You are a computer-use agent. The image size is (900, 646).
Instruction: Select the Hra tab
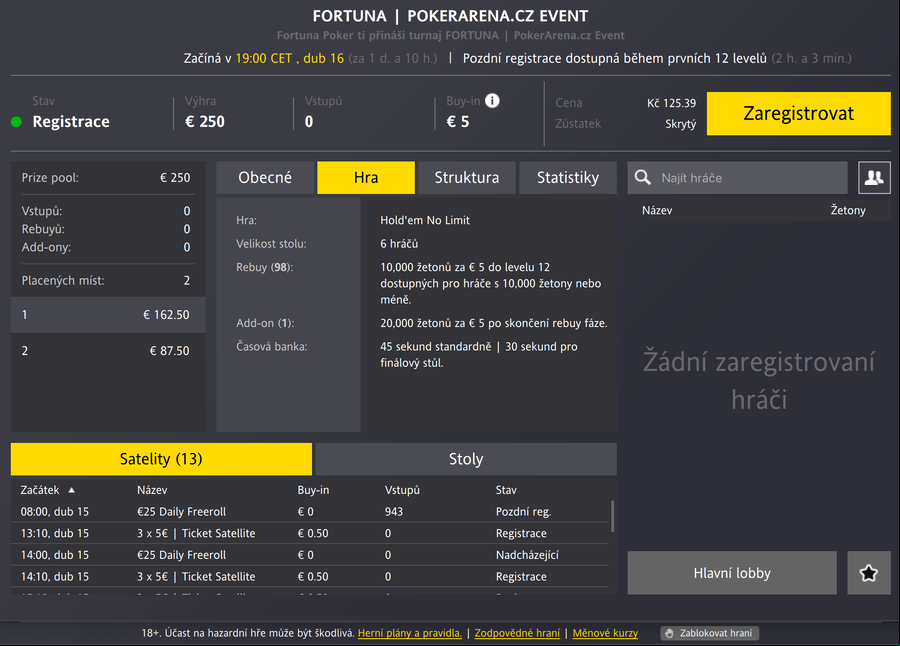[x=366, y=177]
